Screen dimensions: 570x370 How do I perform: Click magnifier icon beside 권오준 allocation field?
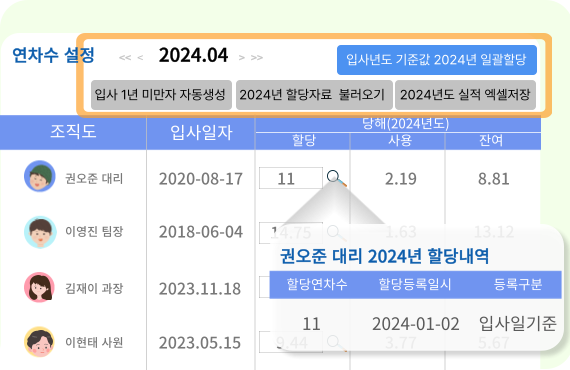click(x=336, y=178)
